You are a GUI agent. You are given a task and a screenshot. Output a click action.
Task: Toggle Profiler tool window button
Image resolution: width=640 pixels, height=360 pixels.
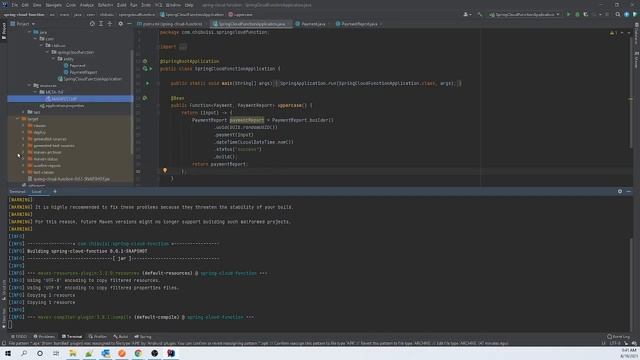click(x=98, y=337)
